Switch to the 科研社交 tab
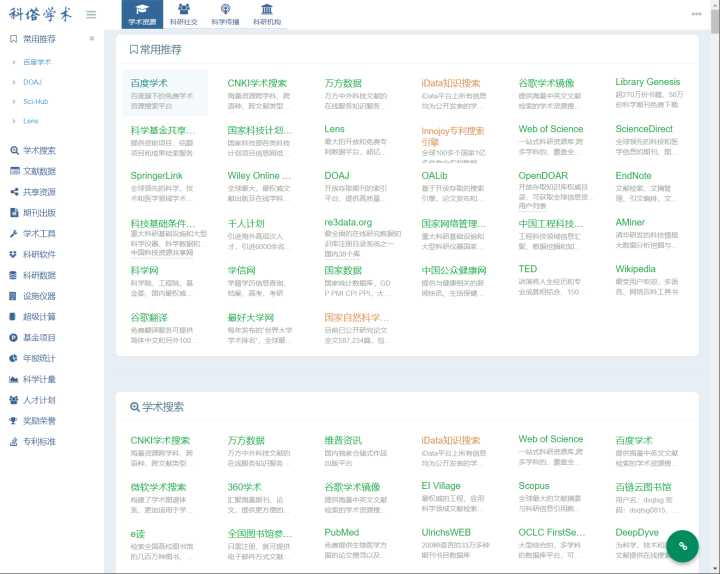The image size is (720, 574). [184, 14]
